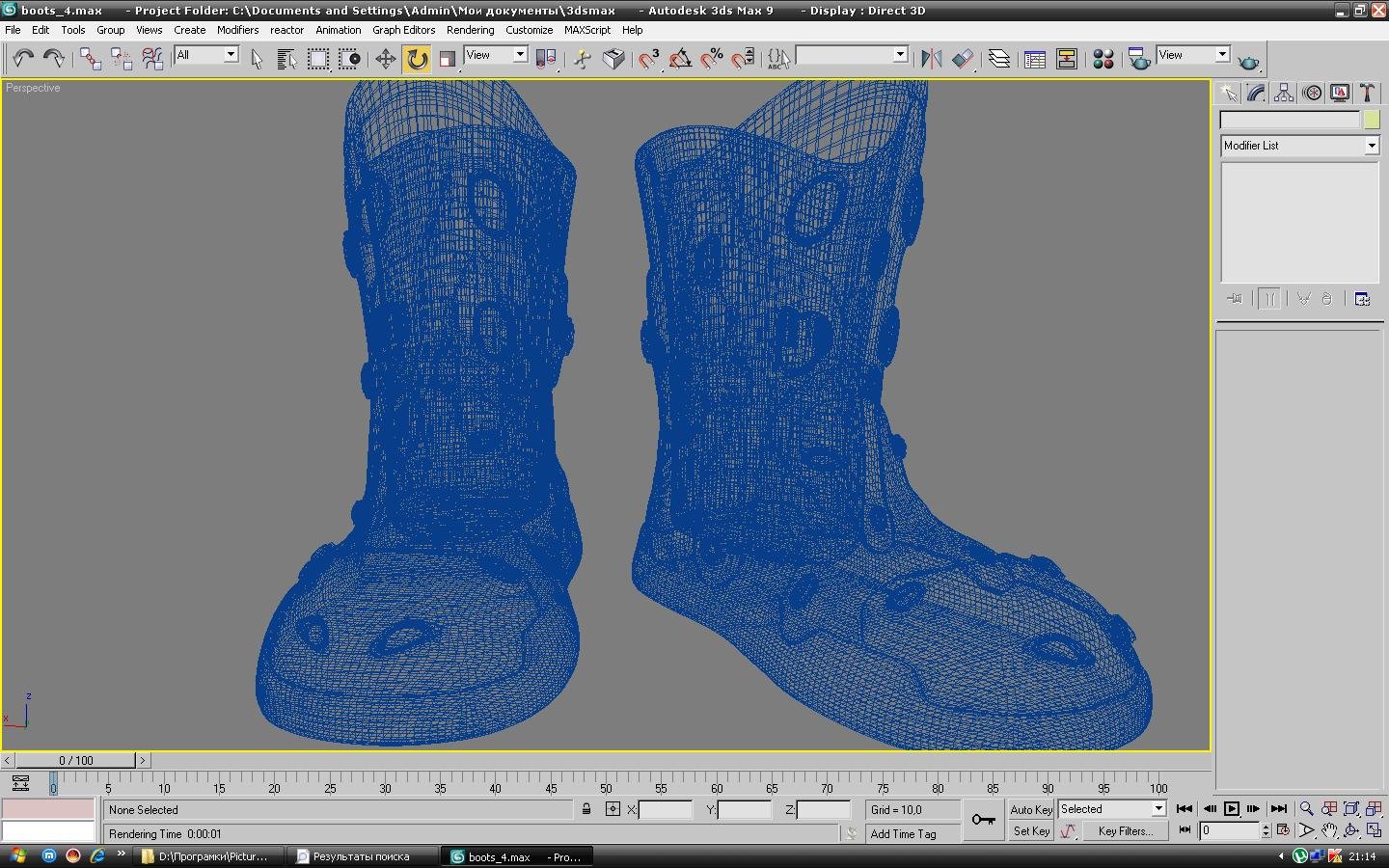Click the Render Scene teapot icon
Viewport: 1389px width, 868px height.
[1140, 59]
